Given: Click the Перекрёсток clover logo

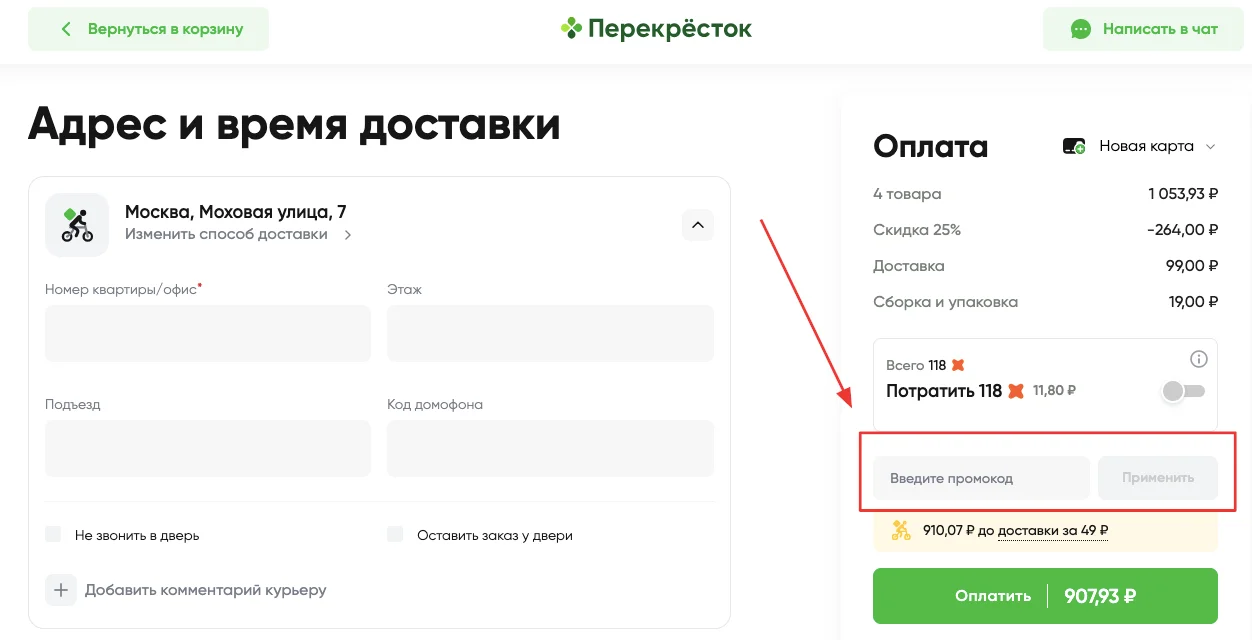Looking at the screenshot, I should [x=572, y=28].
